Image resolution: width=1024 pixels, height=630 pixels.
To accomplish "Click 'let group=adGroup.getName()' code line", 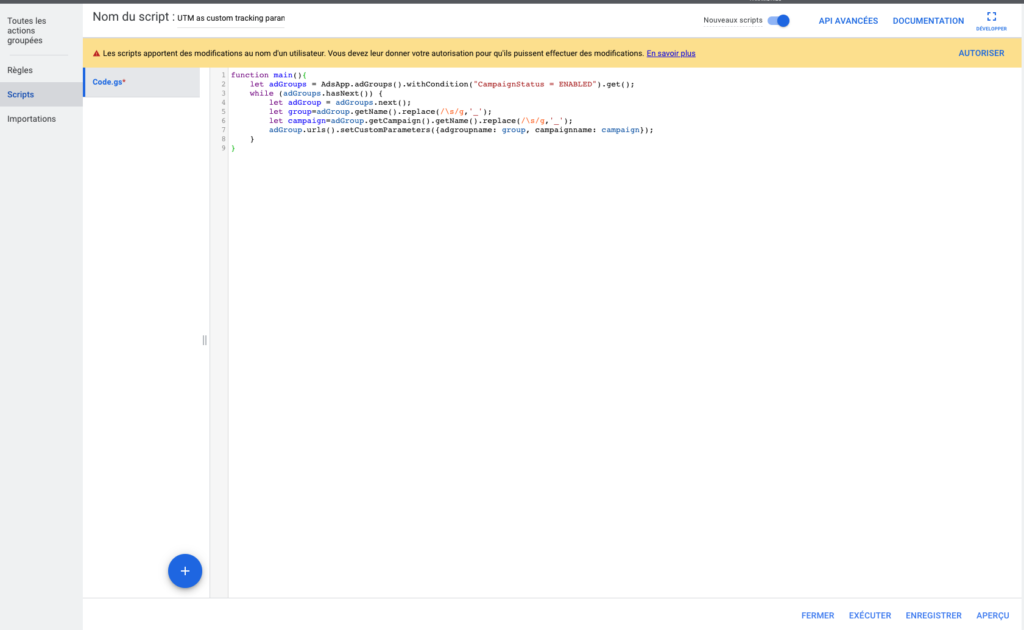I will [x=380, y=112].
